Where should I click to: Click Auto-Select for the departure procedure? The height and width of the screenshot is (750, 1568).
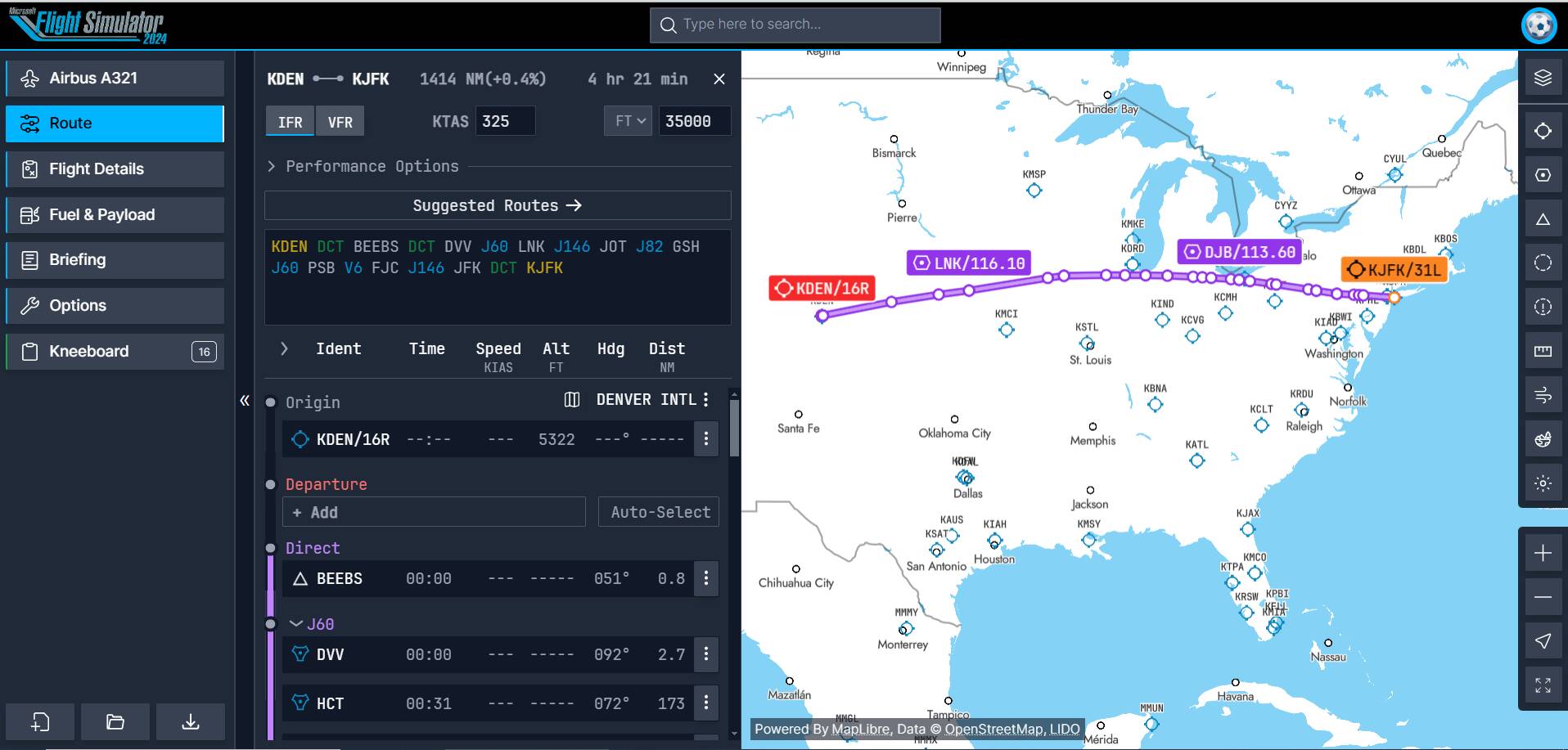point(658,512)
